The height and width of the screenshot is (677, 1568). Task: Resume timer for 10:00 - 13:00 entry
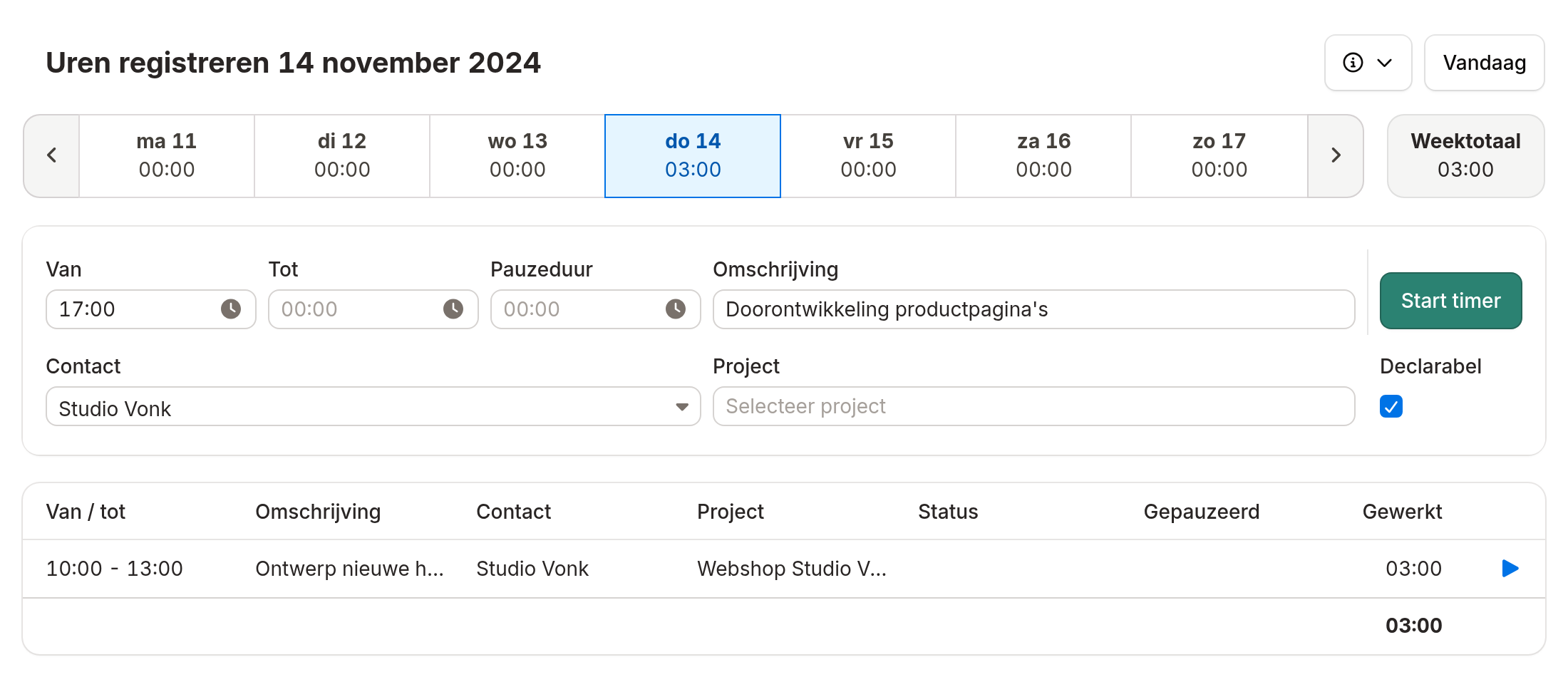(1510, 568)
